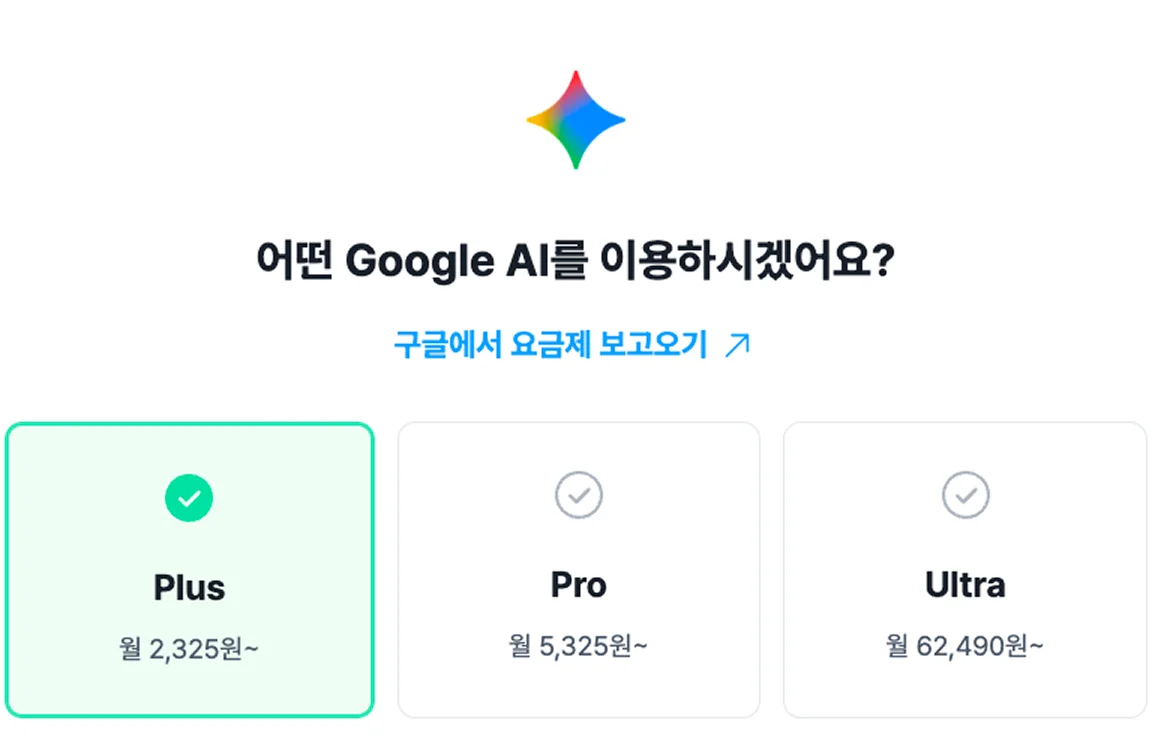This screenshot has width=1173, height=744.
Task: Click the gray check circle icon on the Pro card
Action: click(577, 493)
